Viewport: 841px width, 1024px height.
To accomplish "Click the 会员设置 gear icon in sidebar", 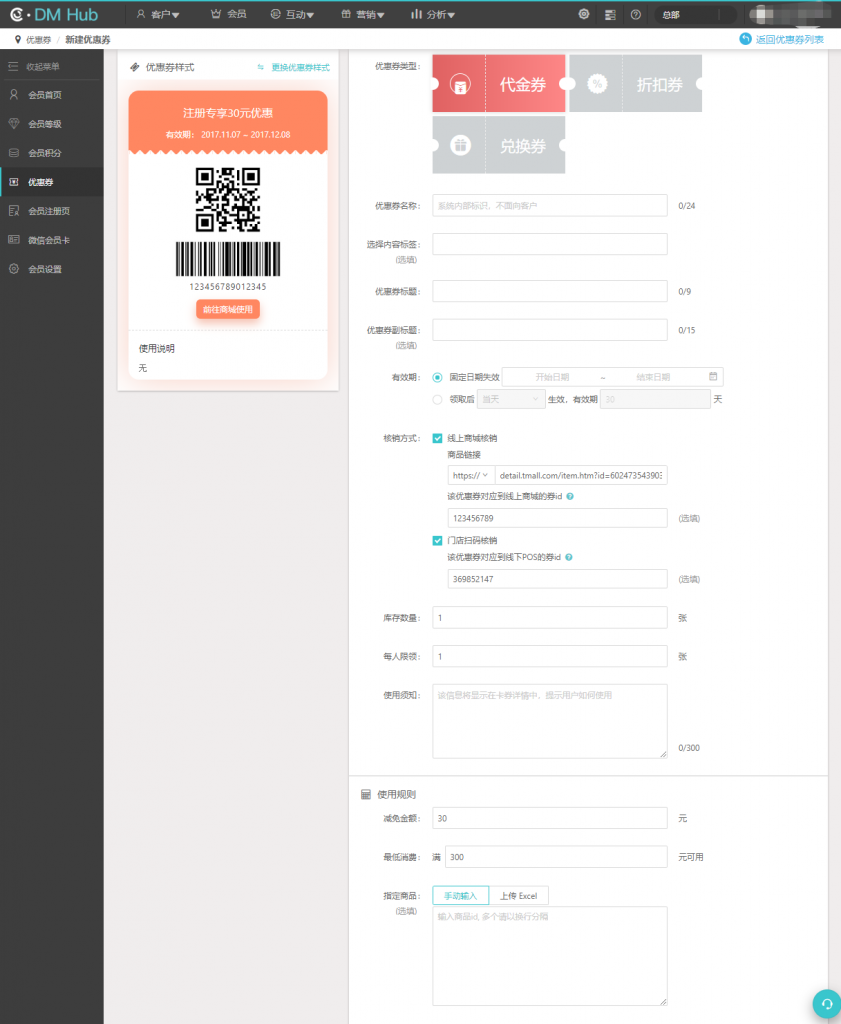I will (13, 269).
